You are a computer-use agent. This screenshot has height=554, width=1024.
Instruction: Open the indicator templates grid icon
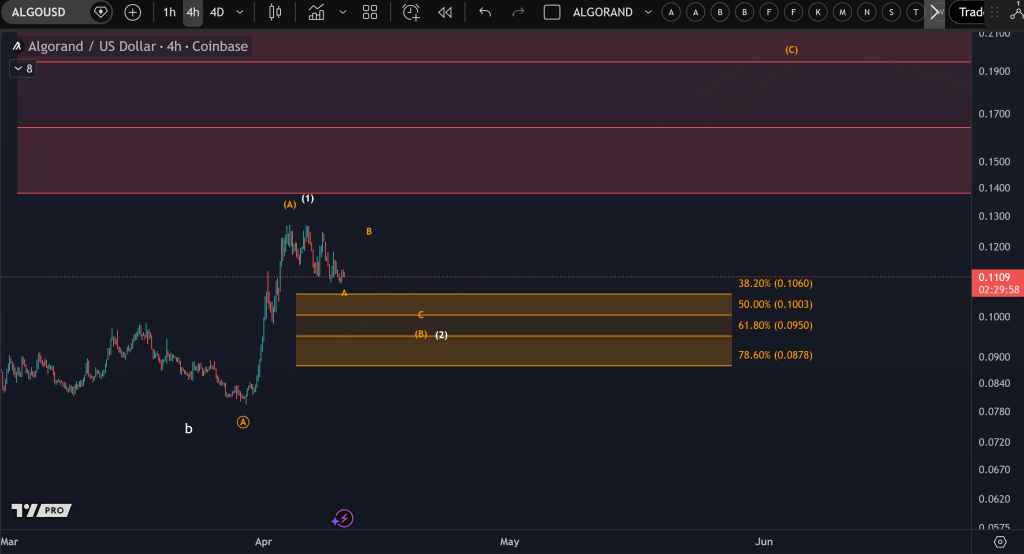pyautogui.click(x=370, y=12)
